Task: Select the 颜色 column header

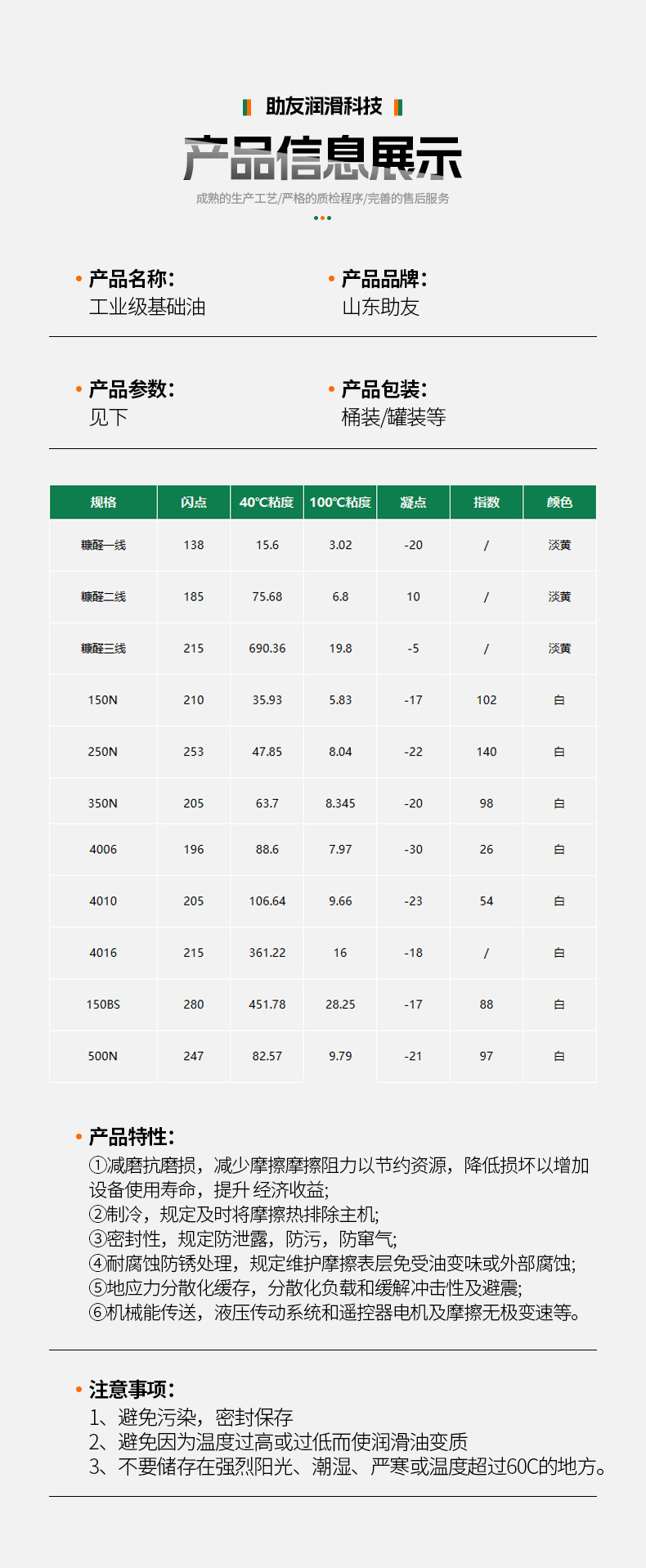Action: 559,502
